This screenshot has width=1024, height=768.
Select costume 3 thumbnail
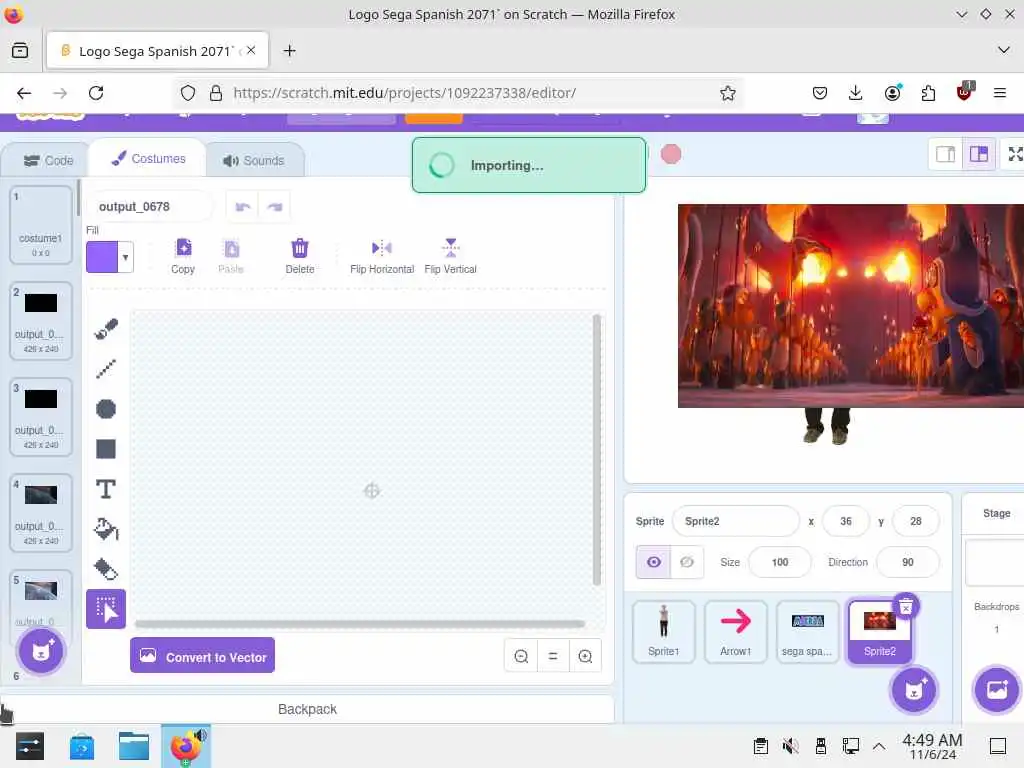pyautogui.click(x=41, y=417)
